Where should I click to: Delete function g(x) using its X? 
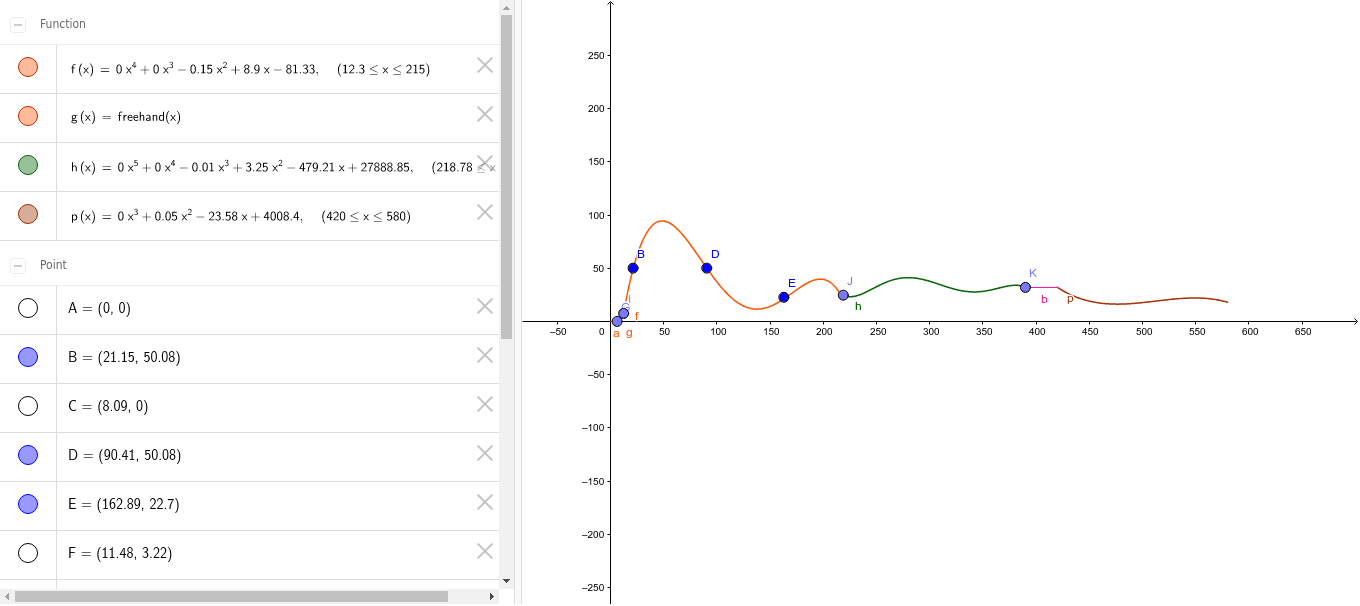[484, 115]
